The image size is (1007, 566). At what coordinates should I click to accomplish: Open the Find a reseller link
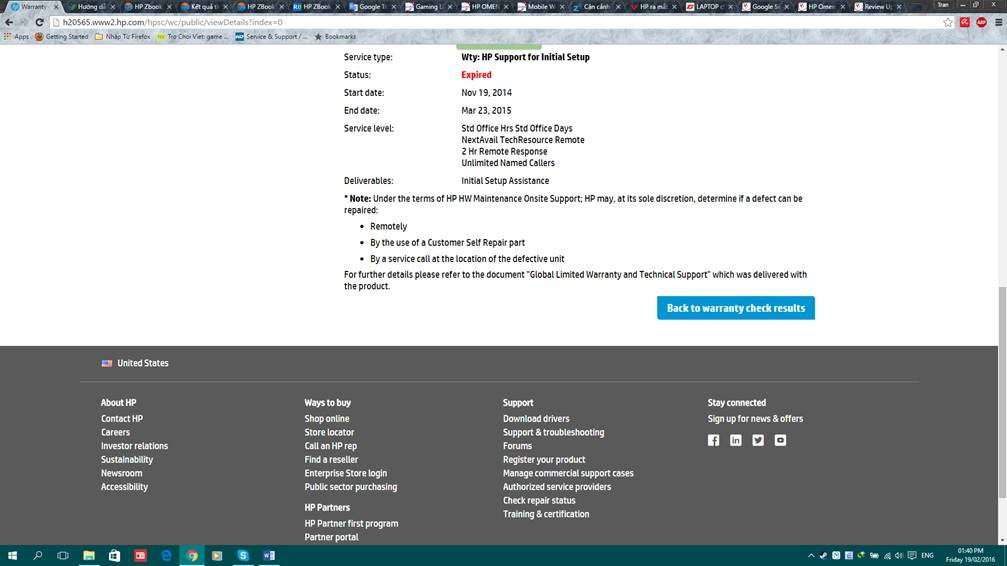[x=331, y=459]
